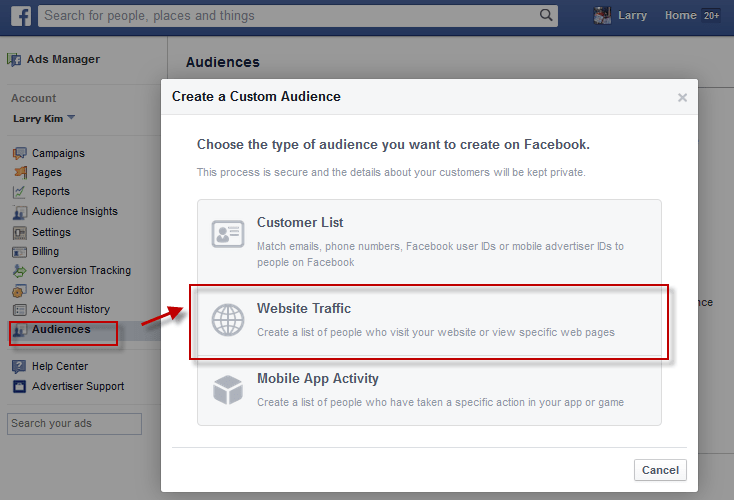The image size is (734, 500).
Task: Choose the Customer List audience option
Action: [429, 242]
